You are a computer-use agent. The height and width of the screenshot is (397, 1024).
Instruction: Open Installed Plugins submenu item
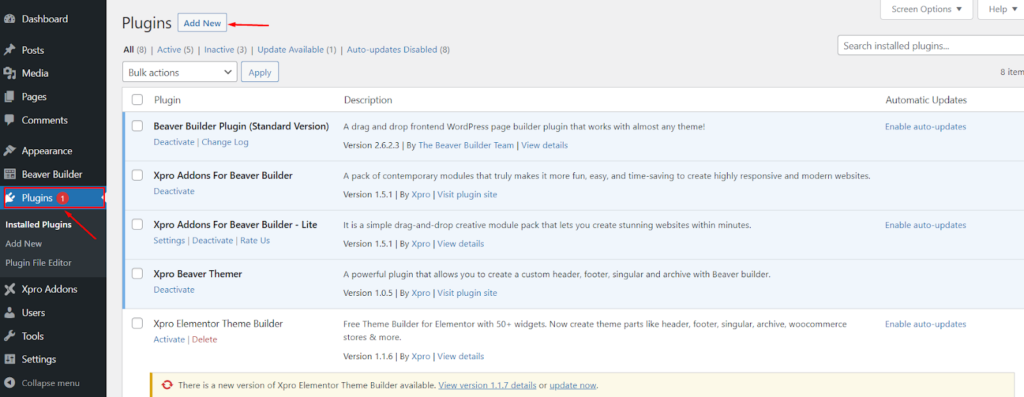click(x=38, y=225)
